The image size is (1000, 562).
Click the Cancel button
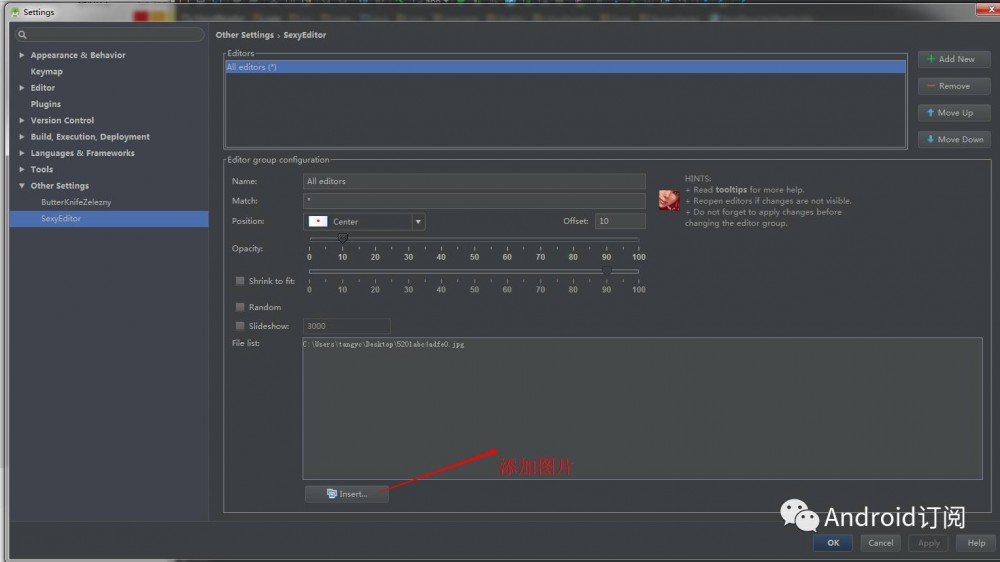(880, 543)
